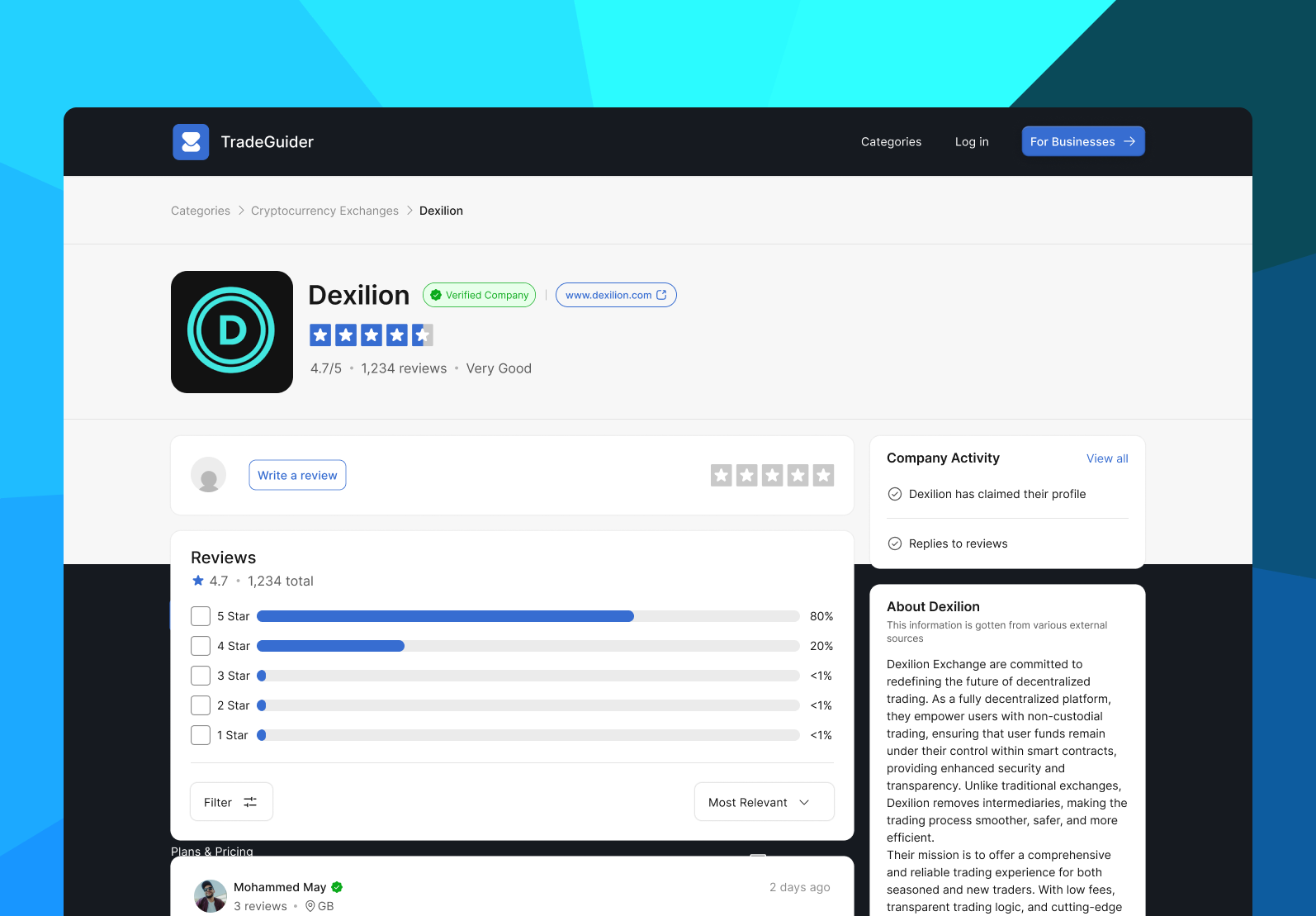Open the Filter button
The width and height of the screenshot is (1316, 916).
[x=231, y=802]
